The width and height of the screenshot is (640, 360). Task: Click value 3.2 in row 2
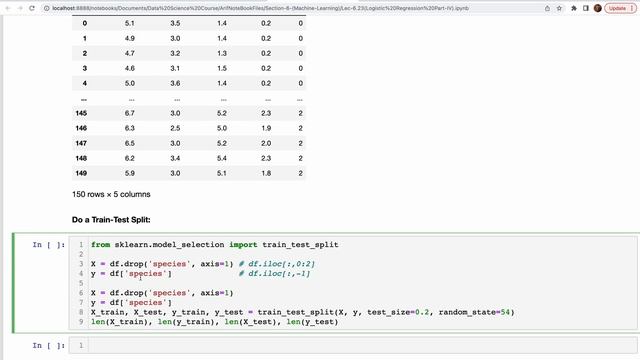coord(175,53)
